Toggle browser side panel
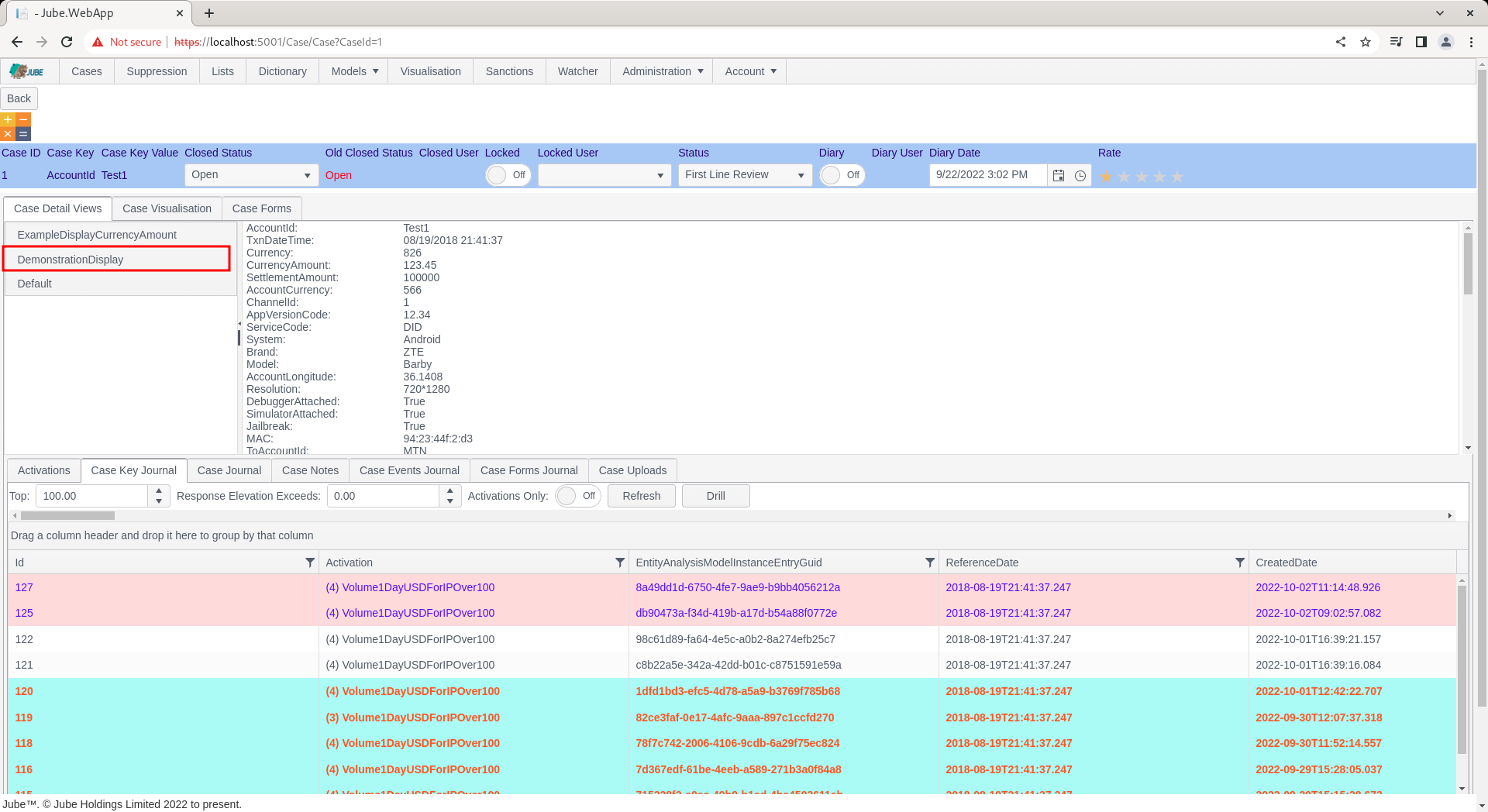Screen dimensions: 1488x812 point(1421,42)
